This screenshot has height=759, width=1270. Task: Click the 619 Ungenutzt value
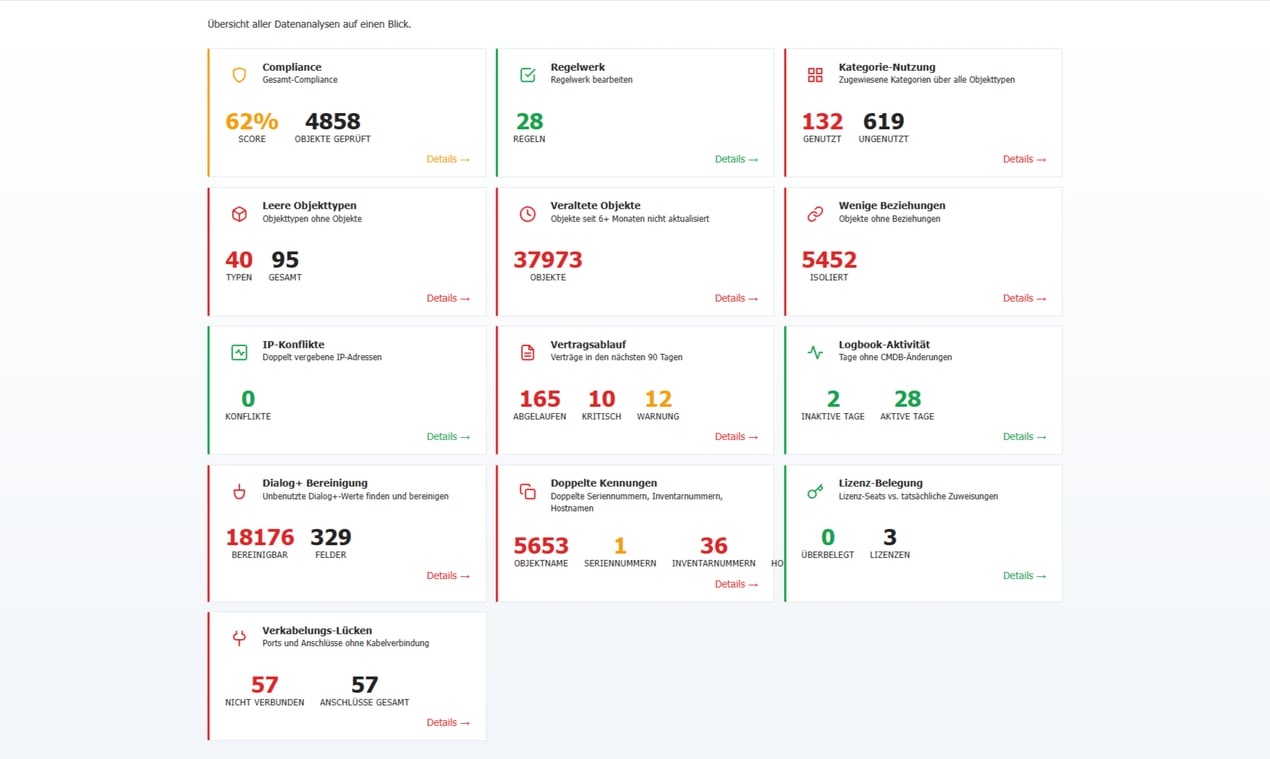tap(883, 121)
